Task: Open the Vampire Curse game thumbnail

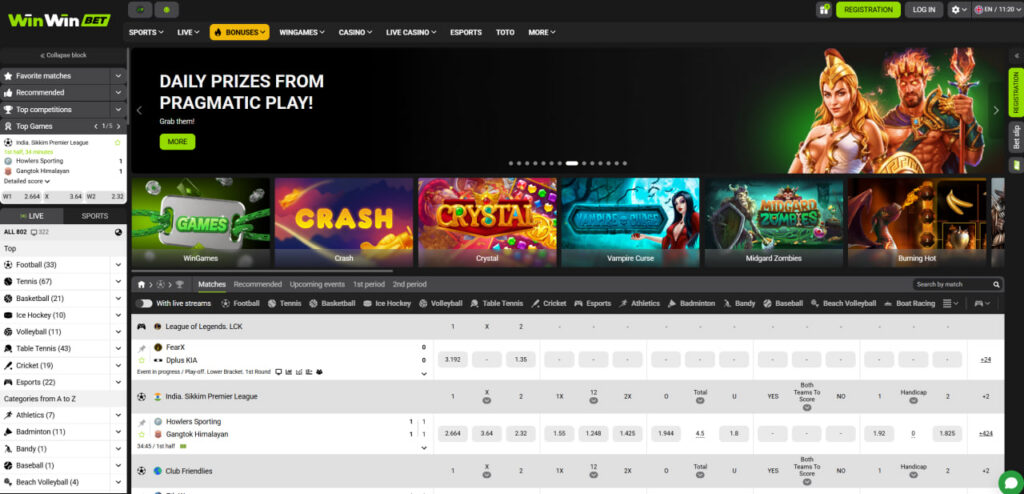Action: (630, 222)
